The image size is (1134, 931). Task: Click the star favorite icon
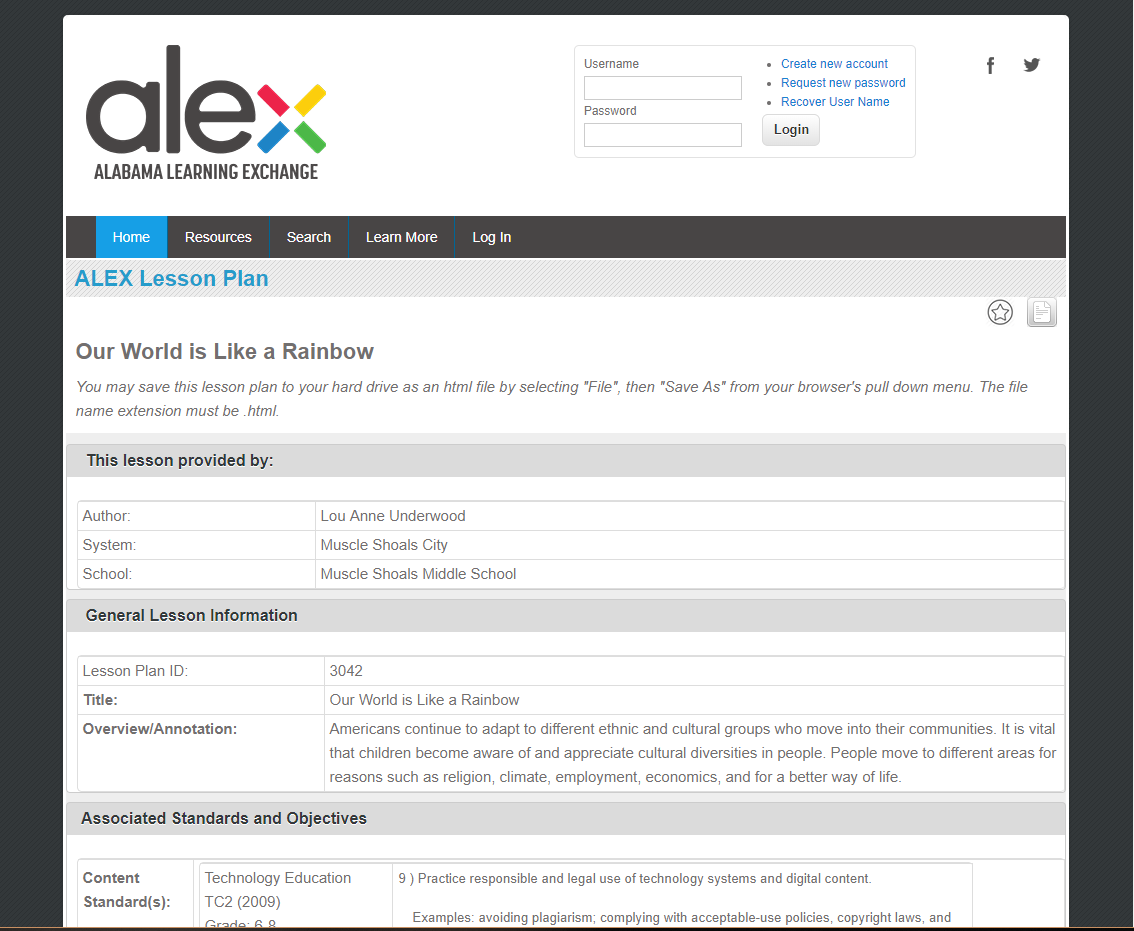[1000, 313]
